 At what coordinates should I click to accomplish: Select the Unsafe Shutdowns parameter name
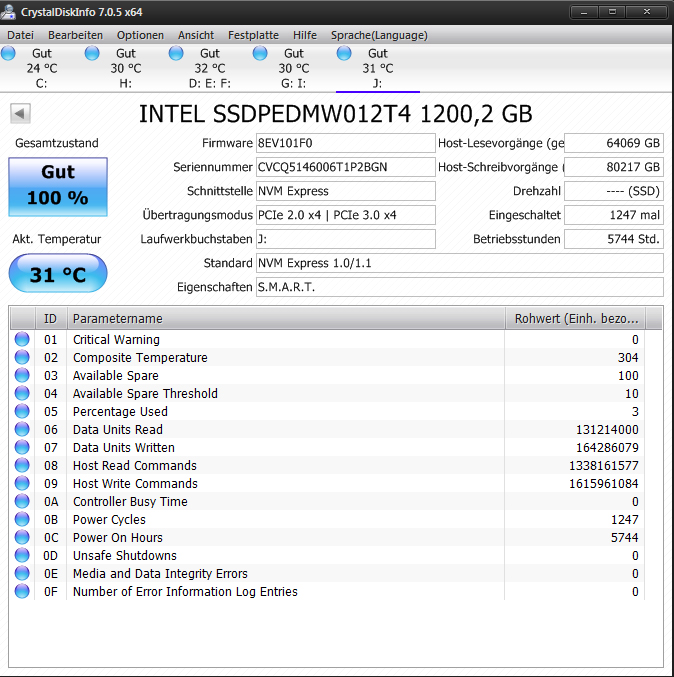(x=125, y=555)
